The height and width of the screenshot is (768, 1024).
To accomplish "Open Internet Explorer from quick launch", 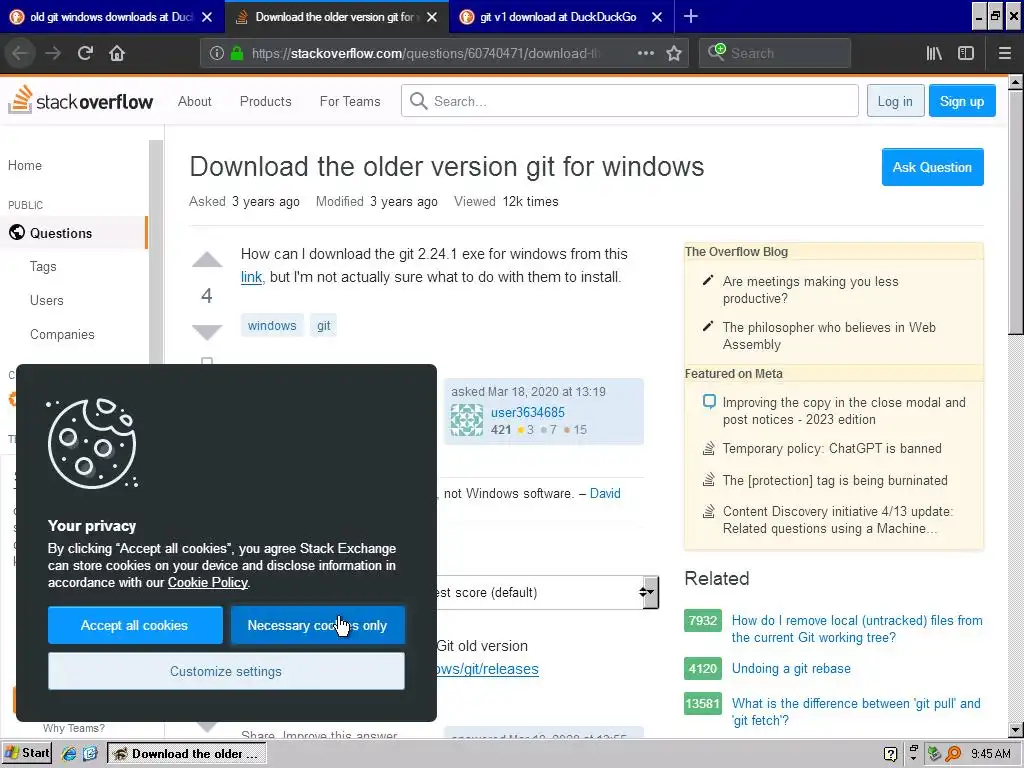I will click(69, 754).
